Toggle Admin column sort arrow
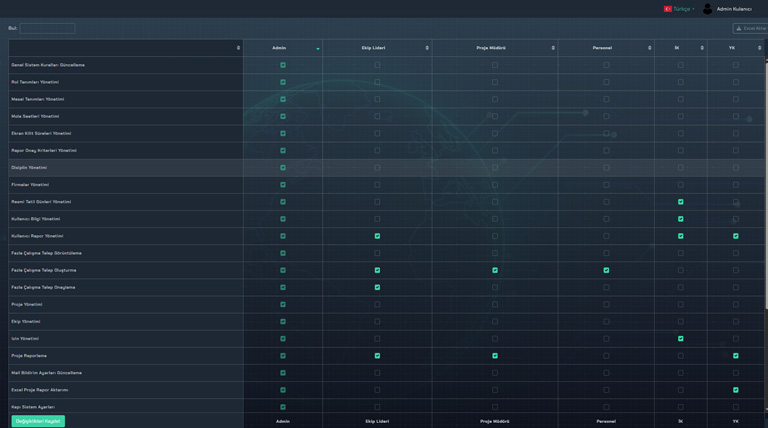This screenshot has width=768, height=428. coord(318,48)
